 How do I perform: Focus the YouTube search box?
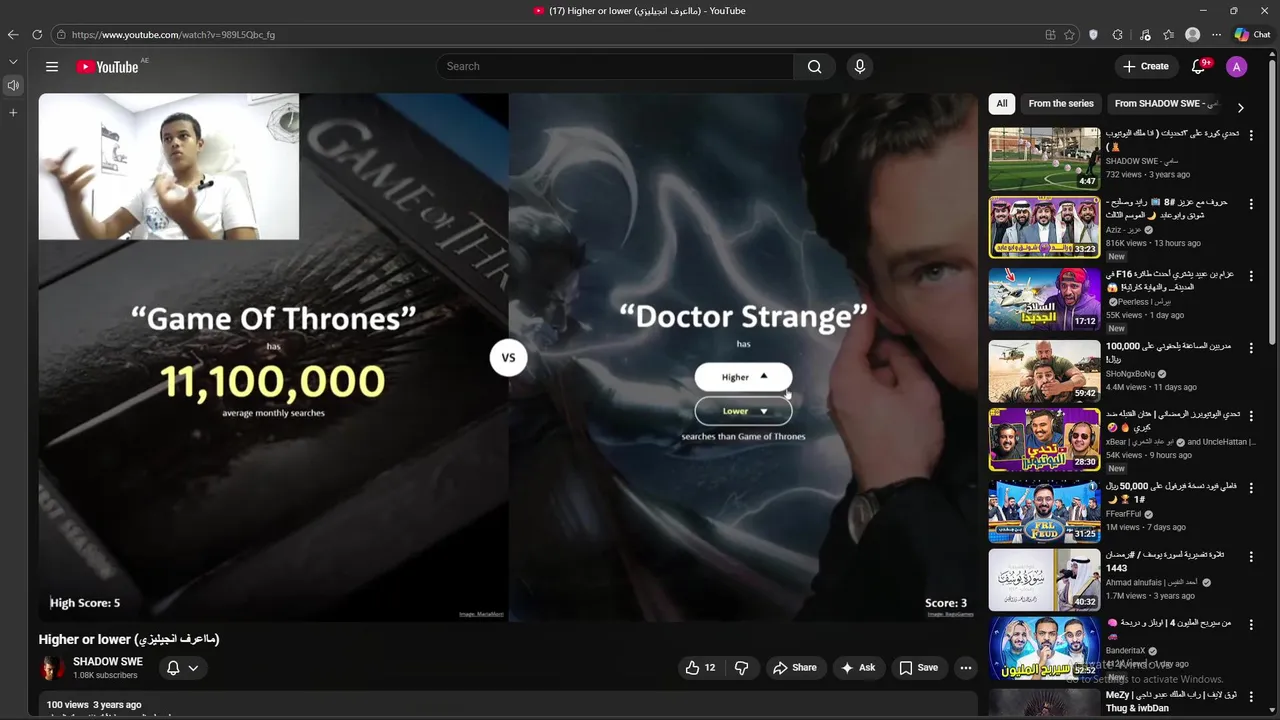coord(615,67)
